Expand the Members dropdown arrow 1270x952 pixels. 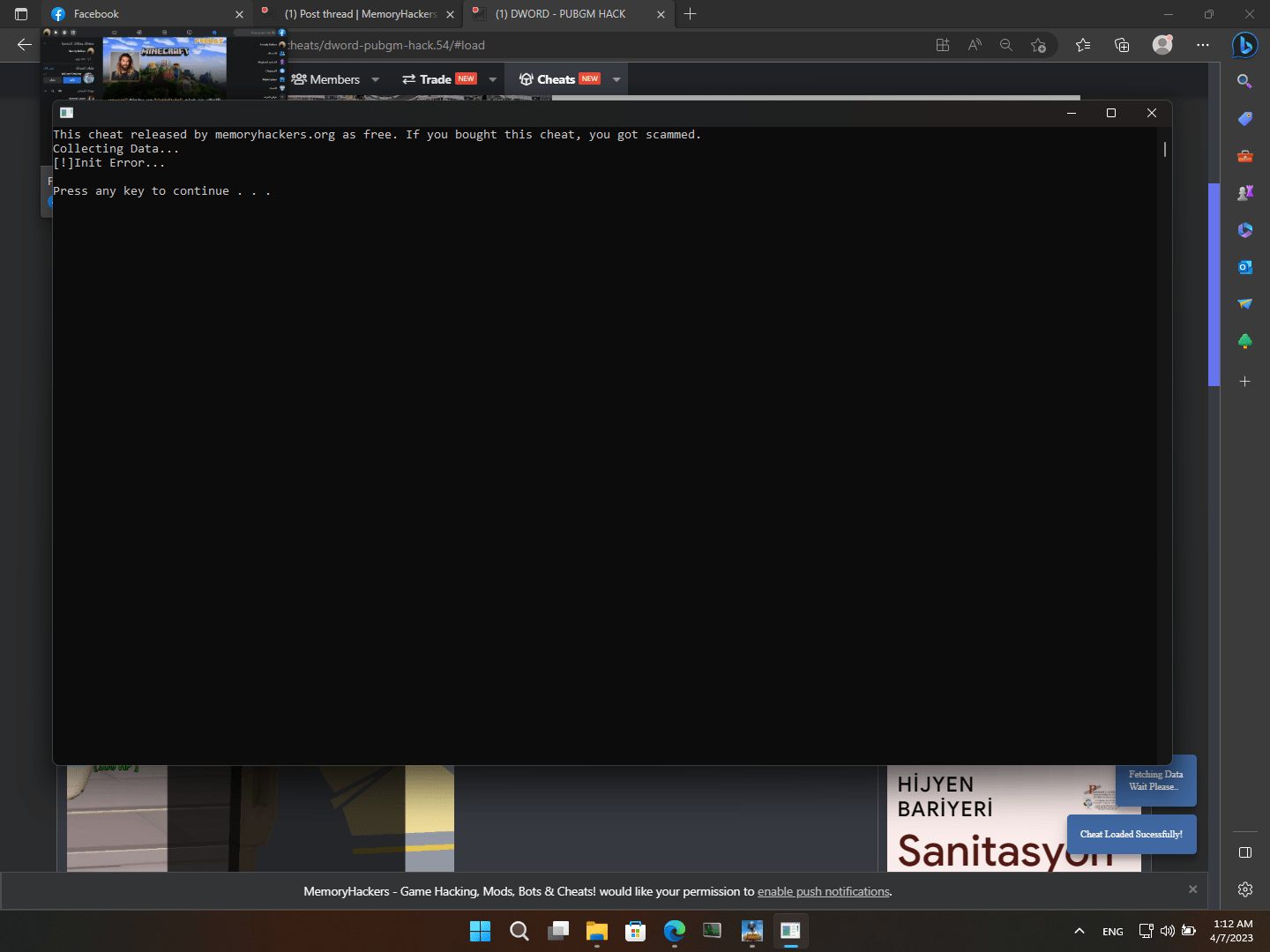point(375,79)
